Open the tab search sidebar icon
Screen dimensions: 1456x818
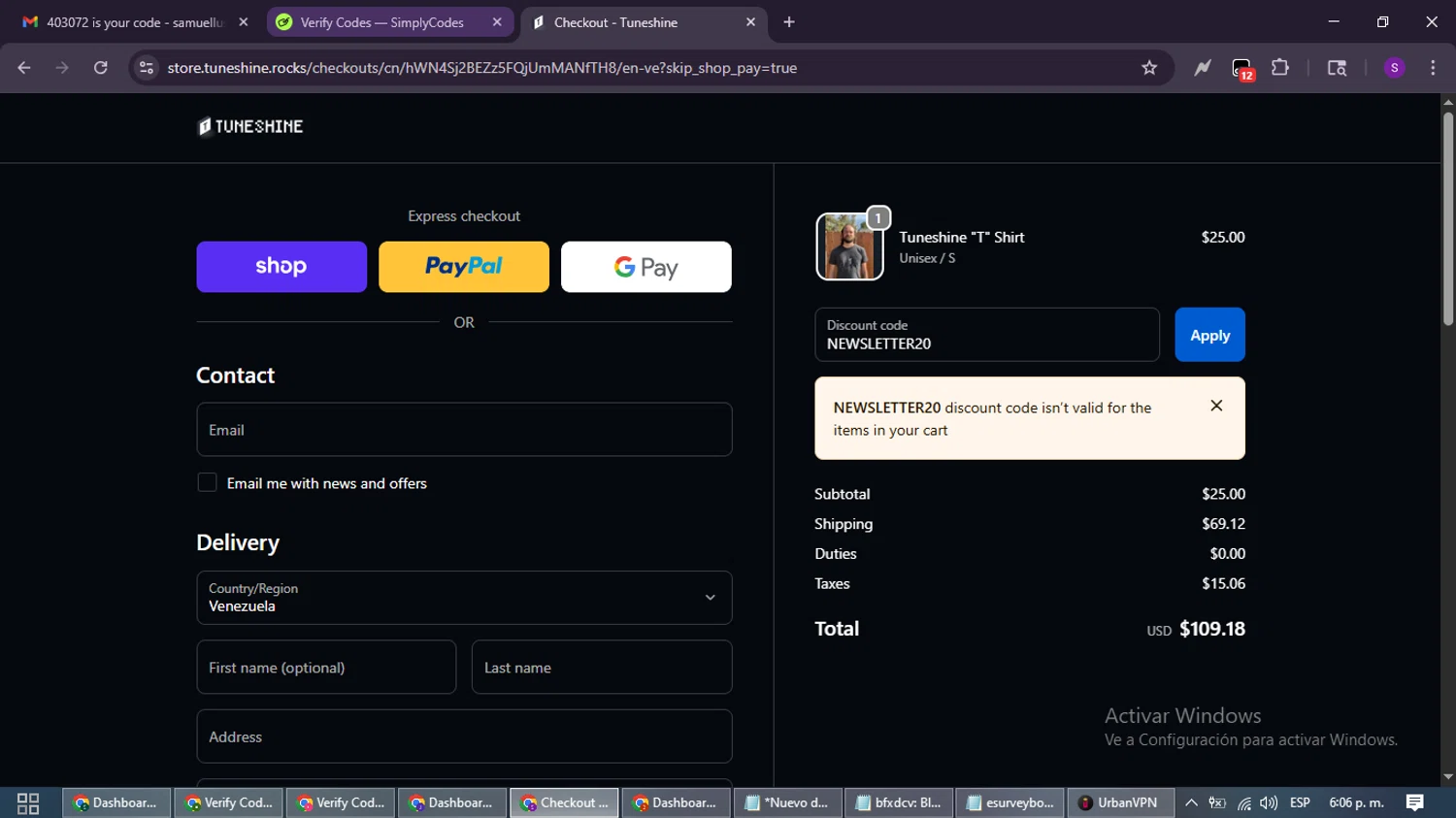click(x=1337, y=68)
